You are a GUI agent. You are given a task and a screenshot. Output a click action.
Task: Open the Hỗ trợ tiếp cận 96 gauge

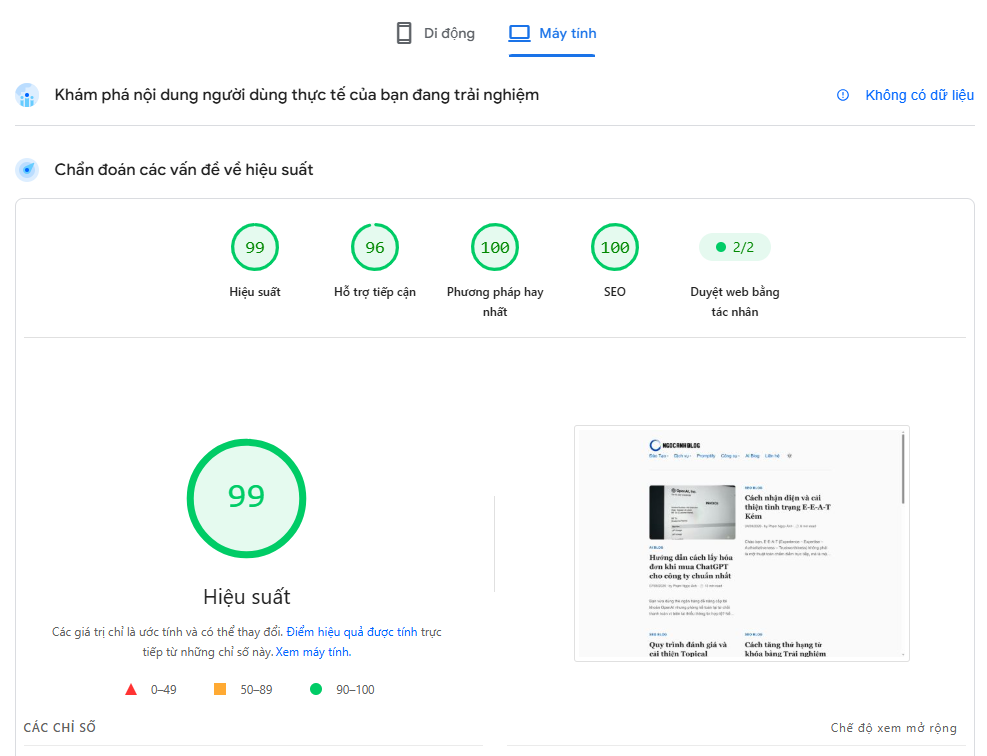tap(375, 247)
